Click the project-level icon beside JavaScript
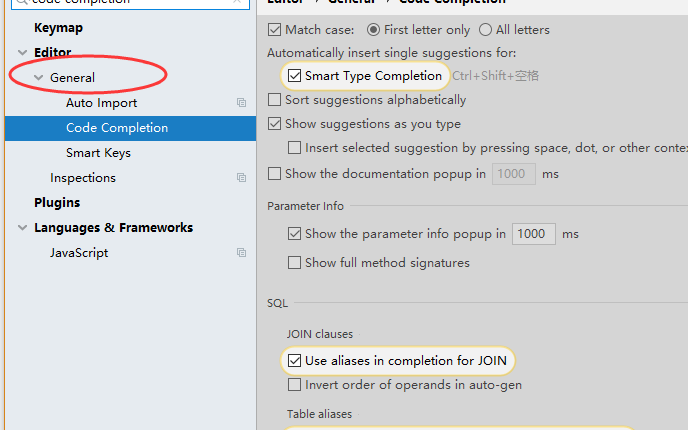688x430 pixels. [x=241, y=253]
